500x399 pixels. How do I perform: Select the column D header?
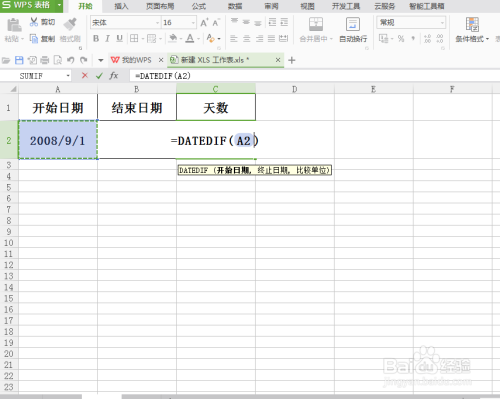295,89
